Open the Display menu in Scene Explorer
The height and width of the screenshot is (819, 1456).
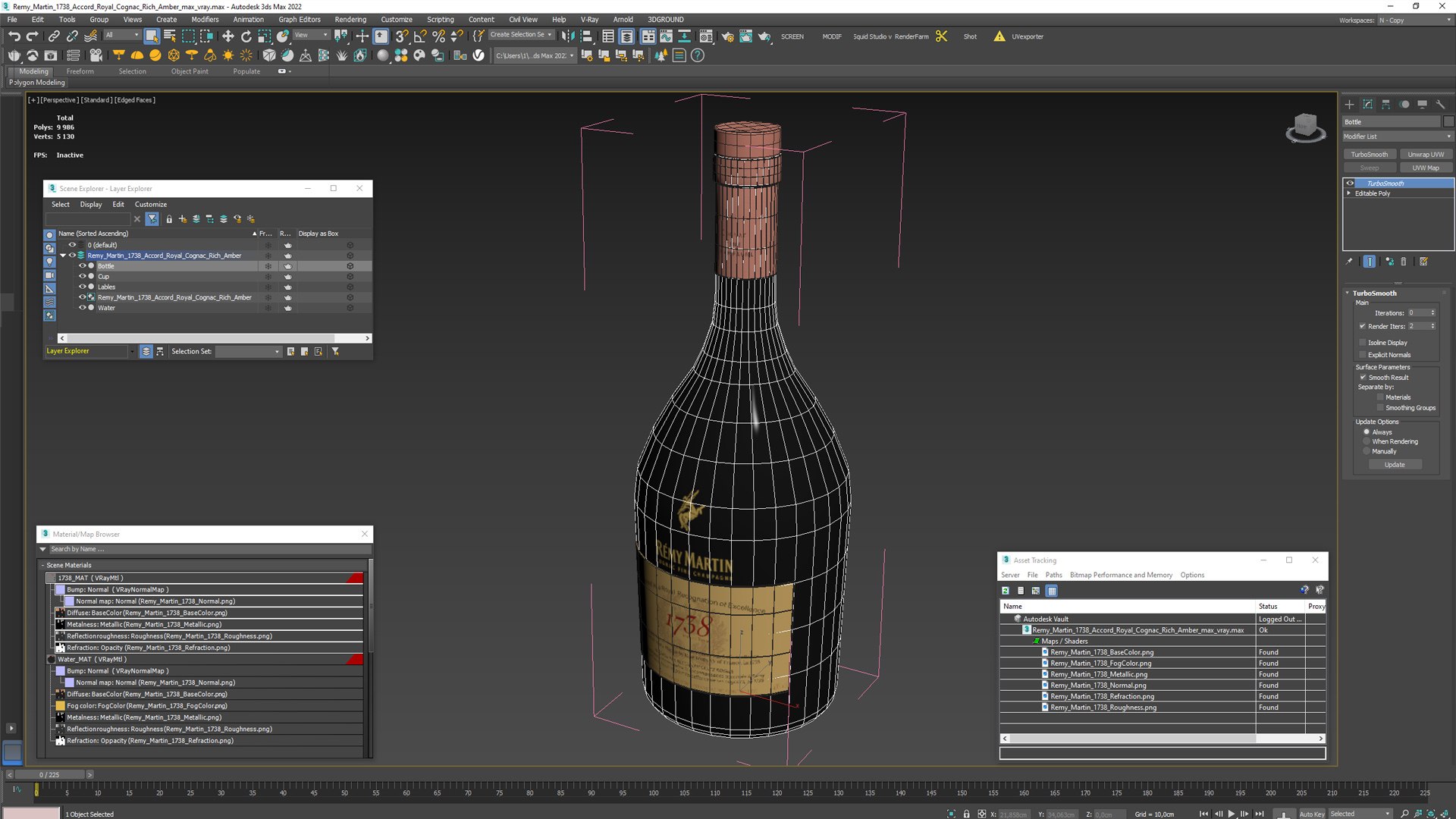tap(91, 205)
